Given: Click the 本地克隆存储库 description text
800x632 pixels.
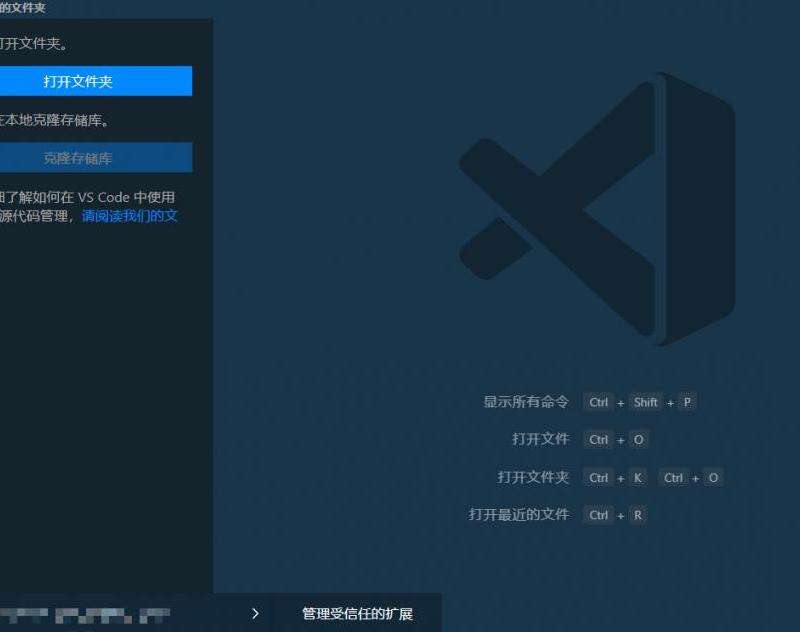Looking at the screenshot, I should [54, 120].
